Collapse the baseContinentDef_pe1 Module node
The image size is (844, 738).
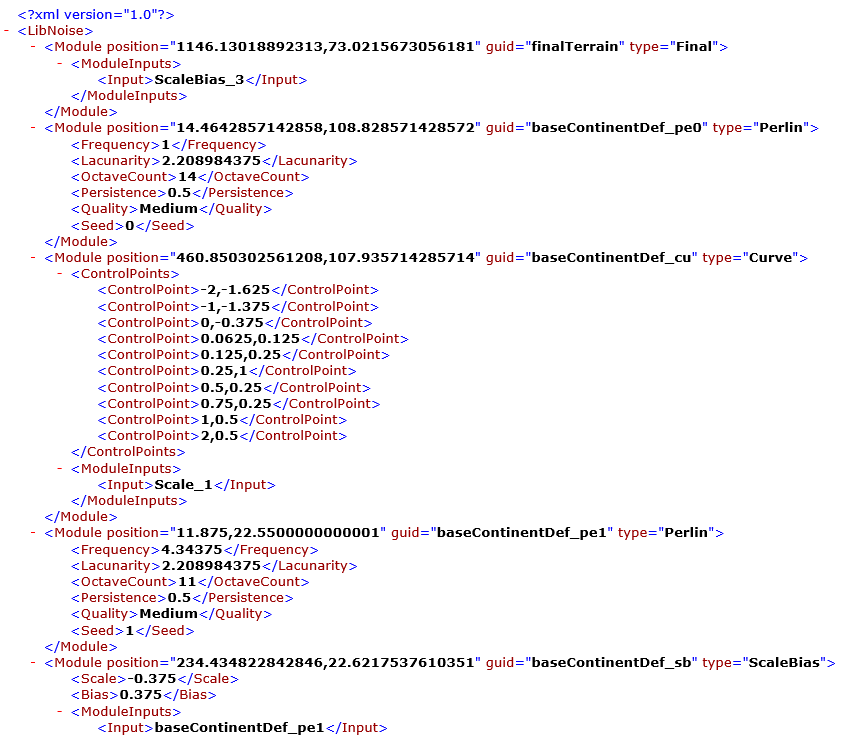33,533
